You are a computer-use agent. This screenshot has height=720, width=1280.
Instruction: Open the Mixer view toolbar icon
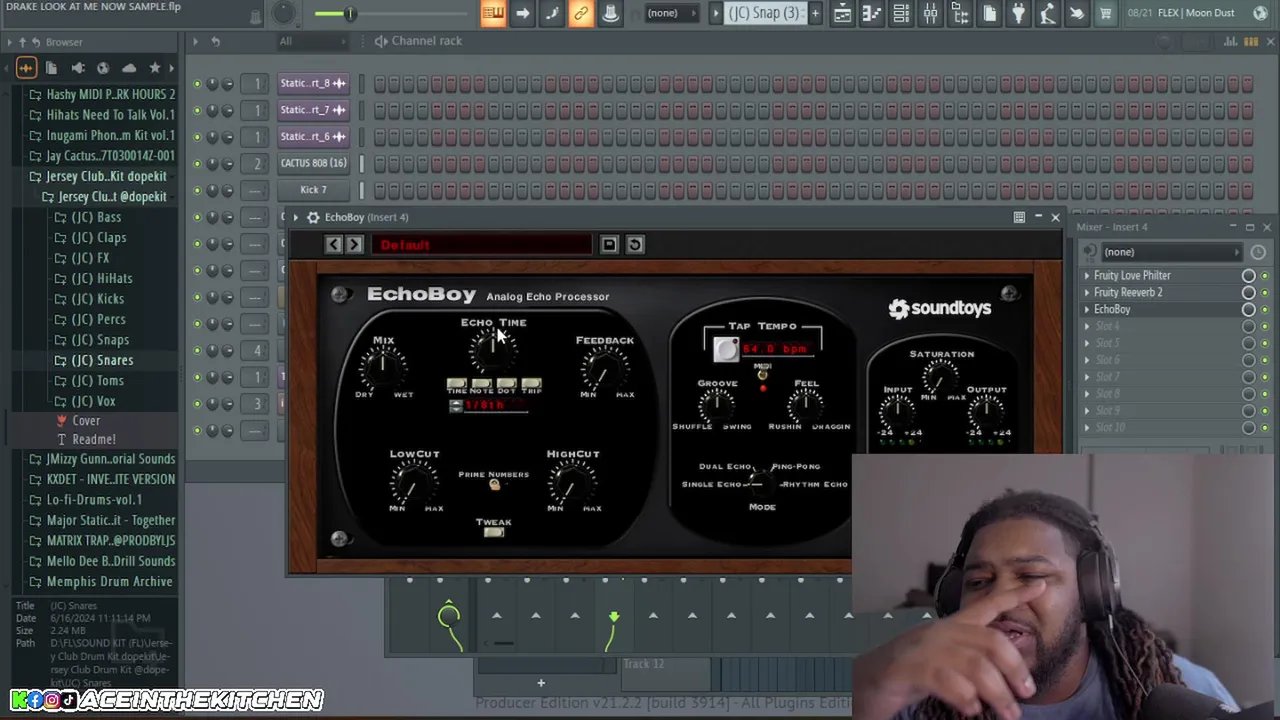coord(930,13)
